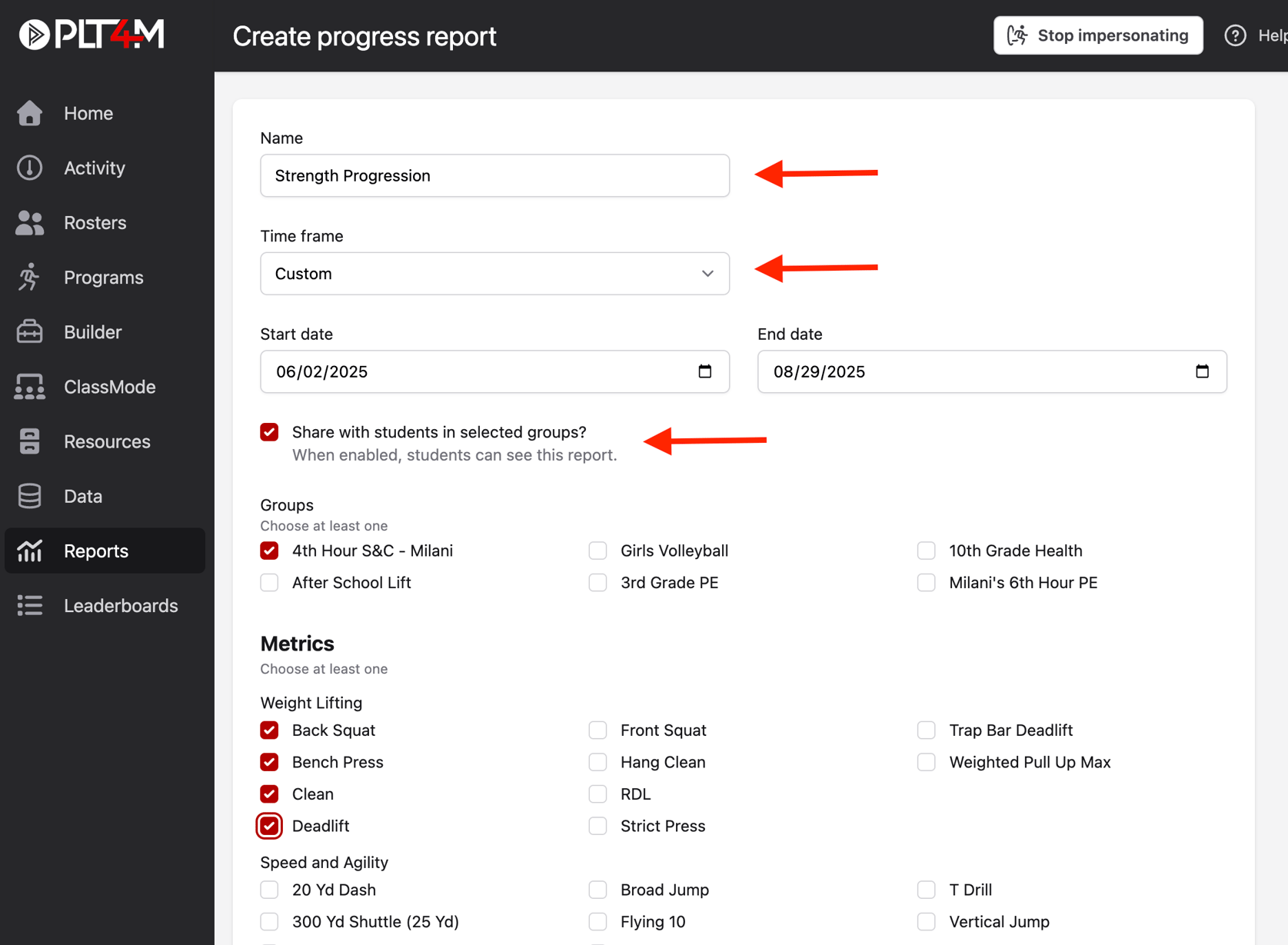Click the Help question mark icon
Image resolution: width=1288 pixels, height=945 pixels.
click(x=1235, y=35)
